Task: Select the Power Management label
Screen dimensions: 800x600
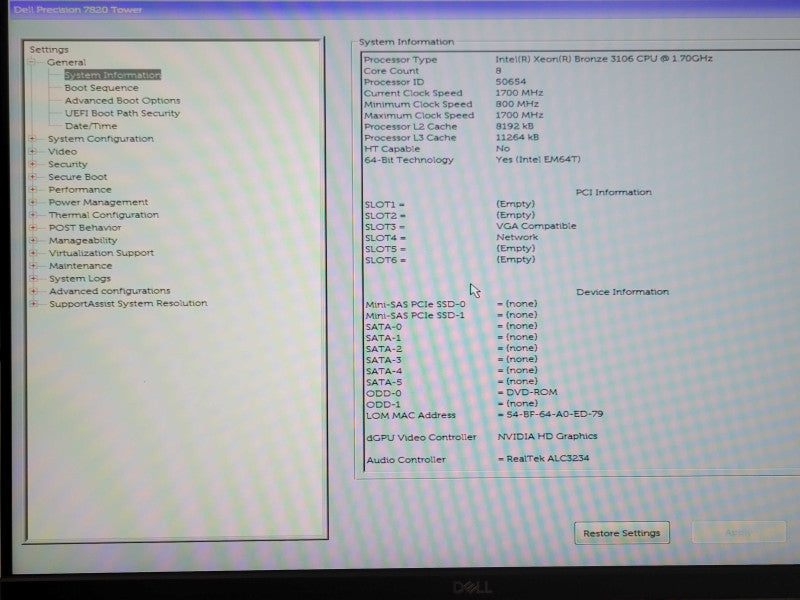Action: pyautogui.click(x=98, y=202)
